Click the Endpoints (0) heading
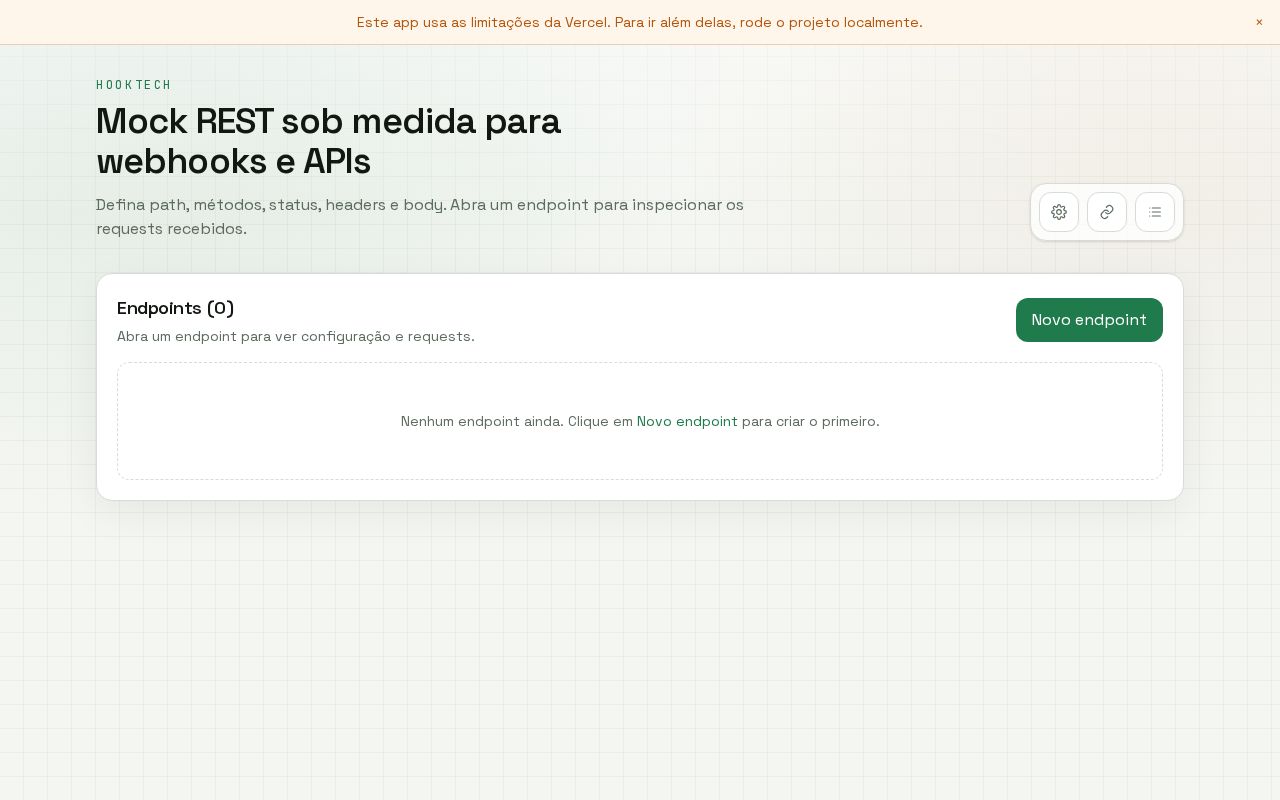The image size is (1280, 800). pos(176,308)
